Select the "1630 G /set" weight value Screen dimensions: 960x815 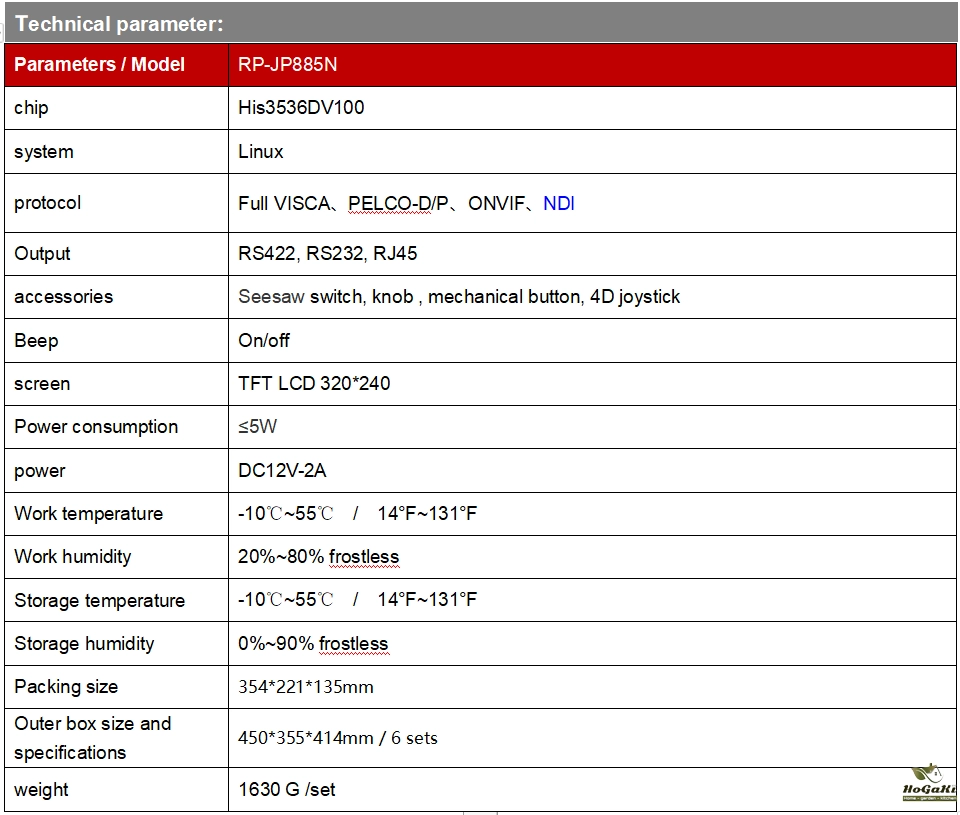point(287,790)
